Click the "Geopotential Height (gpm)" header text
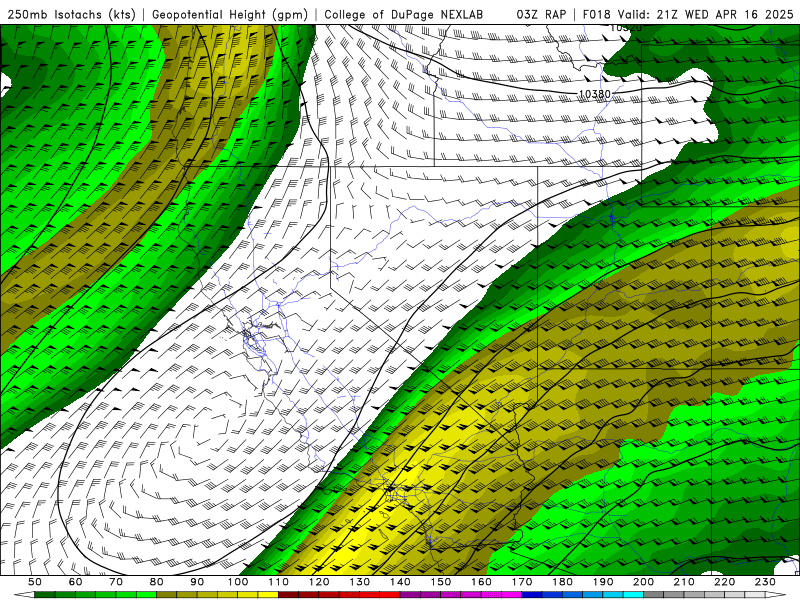The height and width of the screenshot is (600, 800). tap(230, 15)
